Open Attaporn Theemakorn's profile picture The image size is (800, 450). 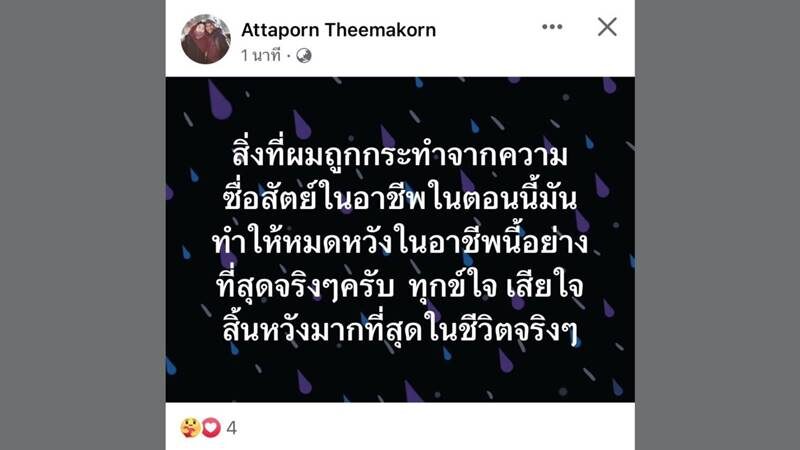tap(206, 39)
